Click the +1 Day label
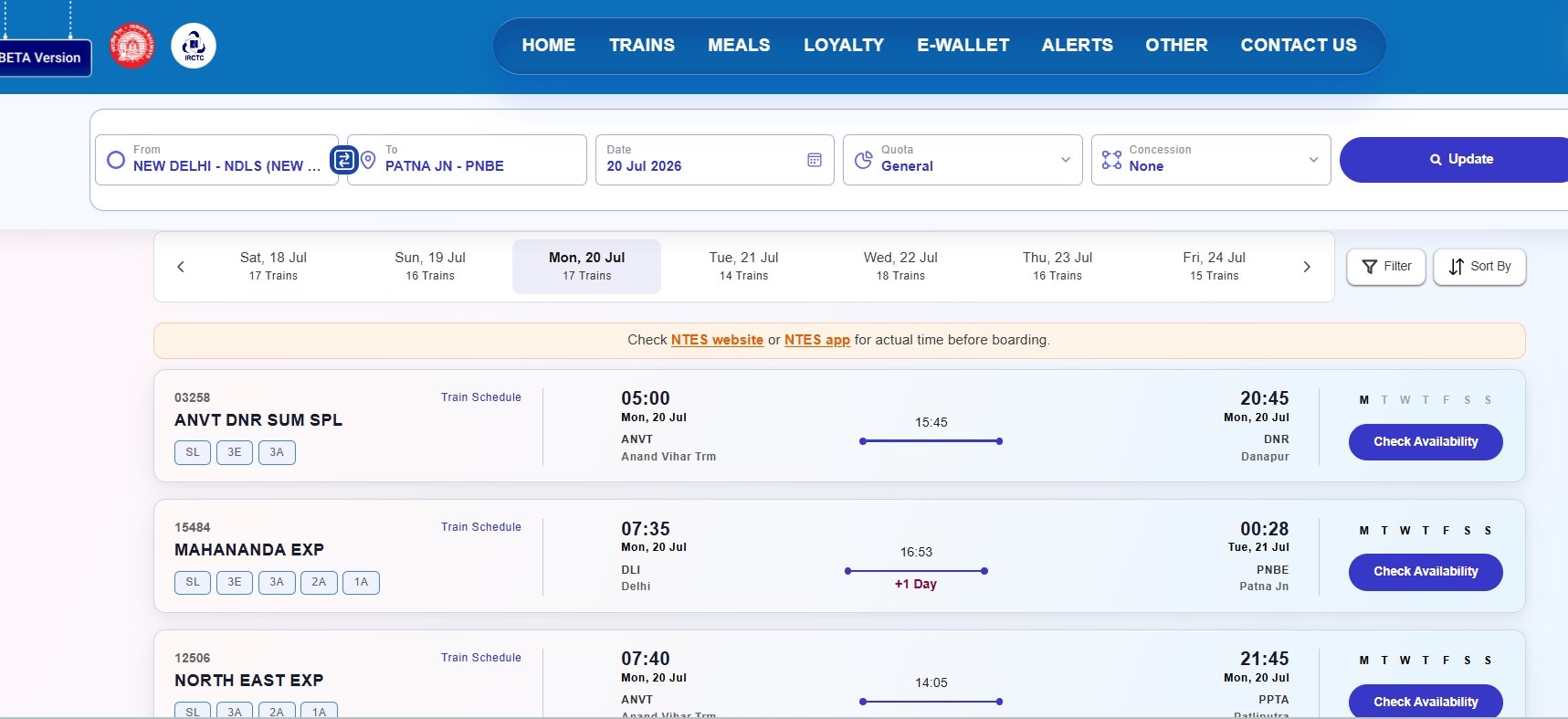The image size is (1568, 719). tap(916, 584)
